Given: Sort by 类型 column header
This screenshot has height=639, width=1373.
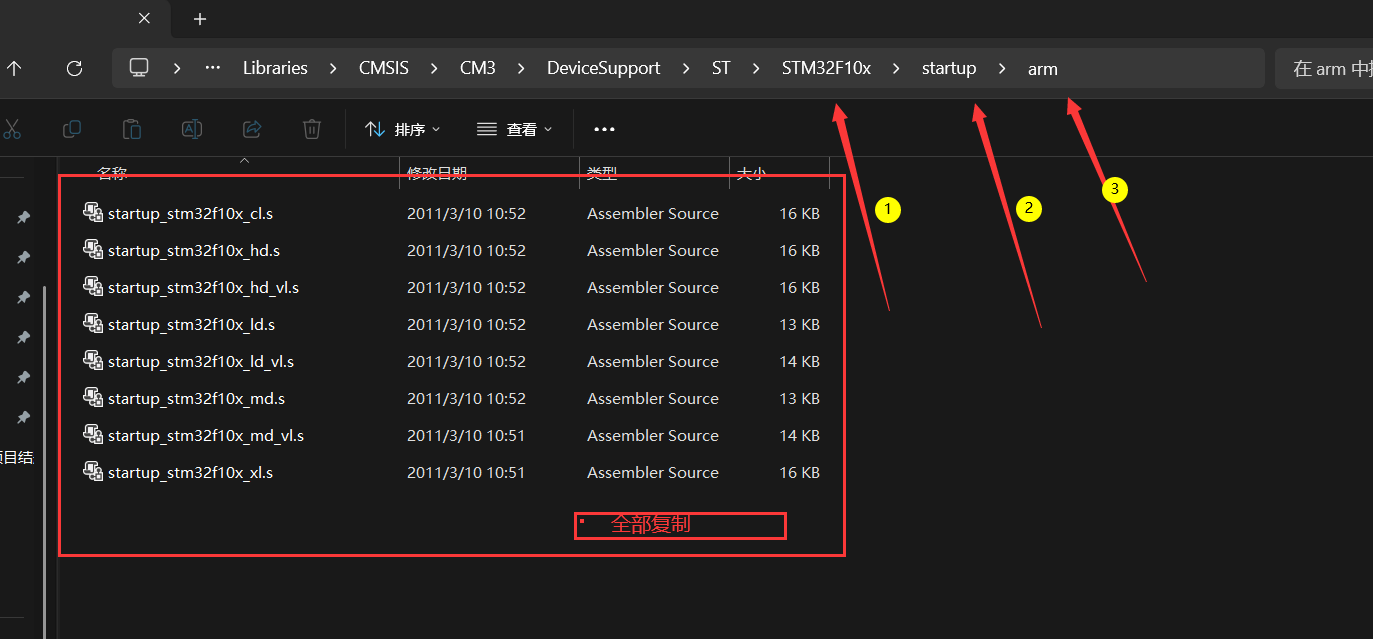Looking at the screenshot, I should point(602,173).
